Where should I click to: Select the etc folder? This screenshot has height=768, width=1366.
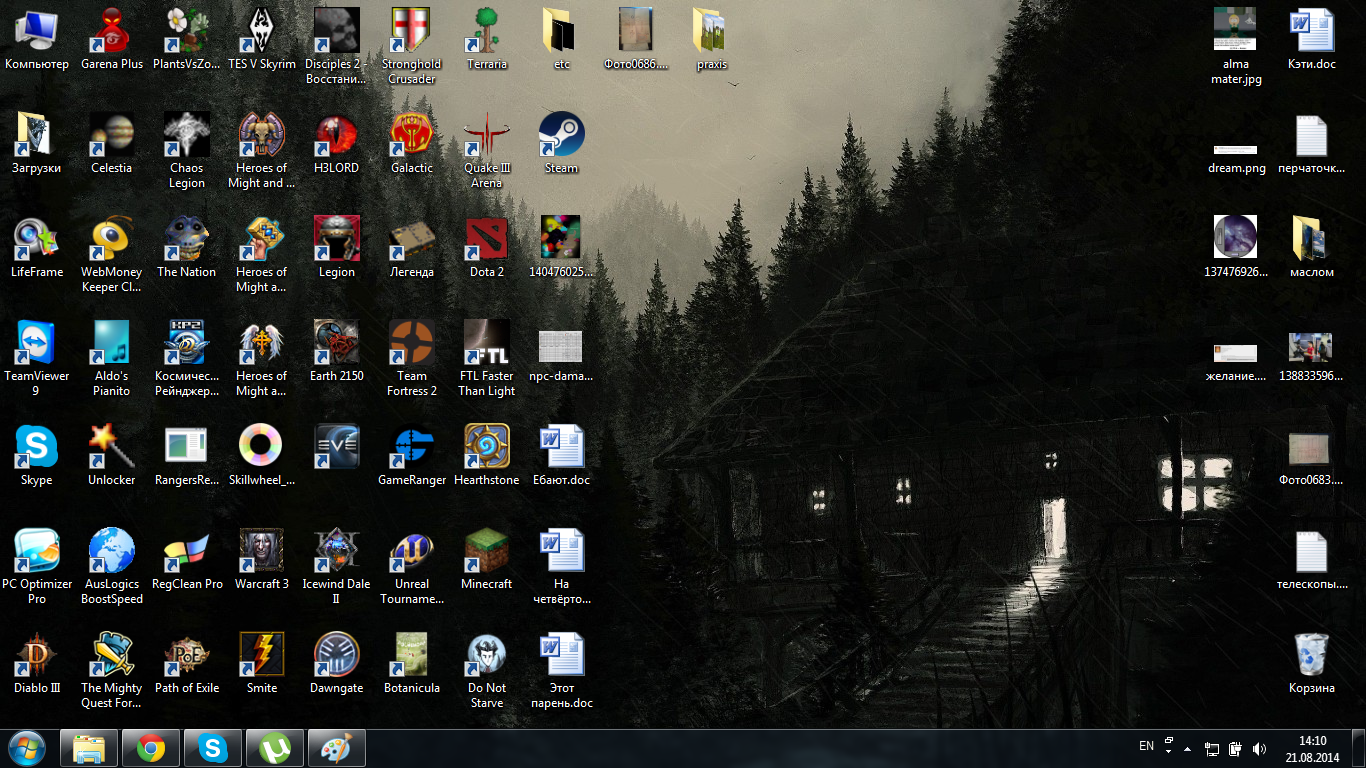pos(562,39)
